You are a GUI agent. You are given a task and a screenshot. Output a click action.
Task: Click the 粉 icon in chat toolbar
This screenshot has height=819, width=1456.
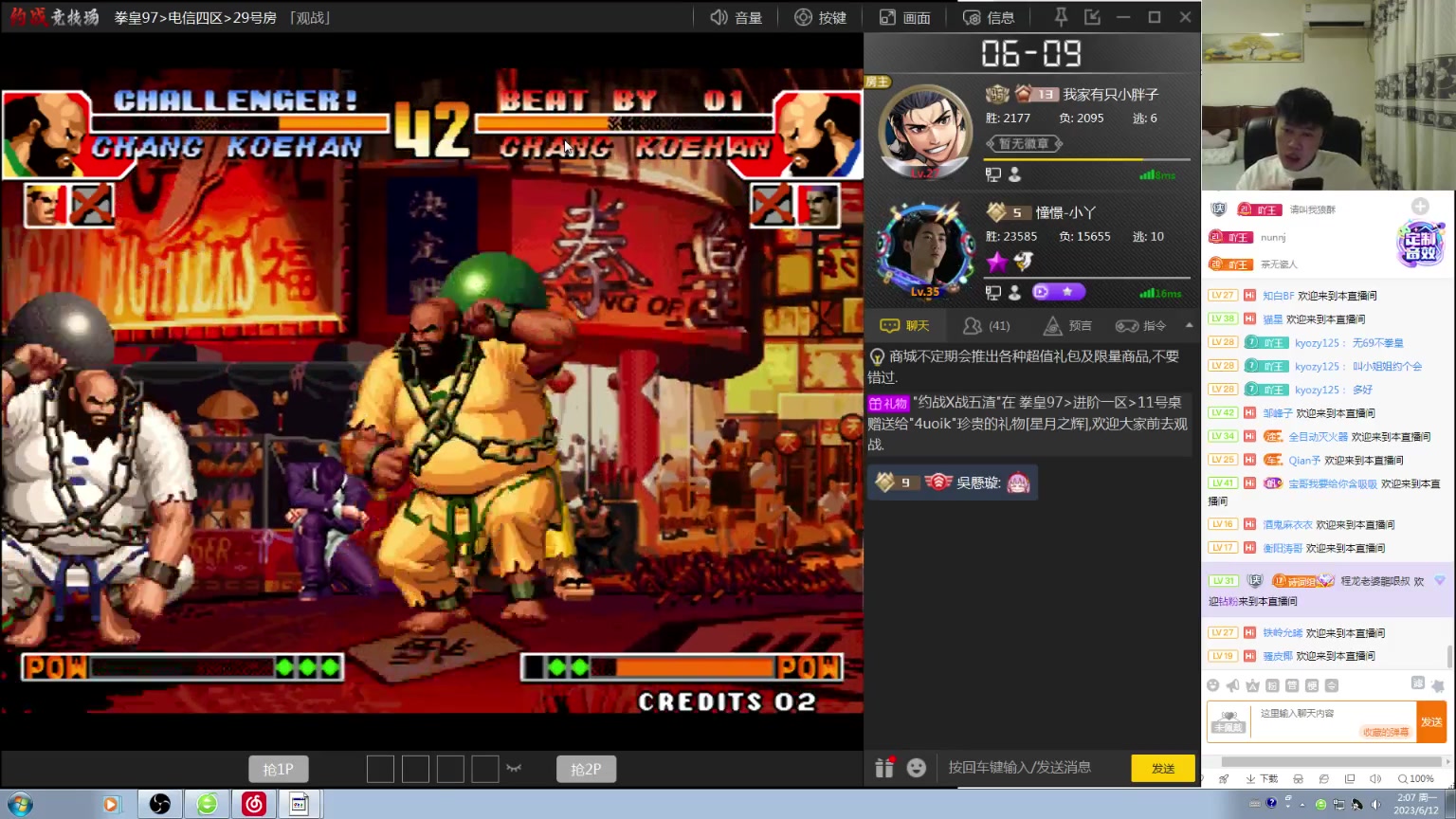pos(1272,685)
